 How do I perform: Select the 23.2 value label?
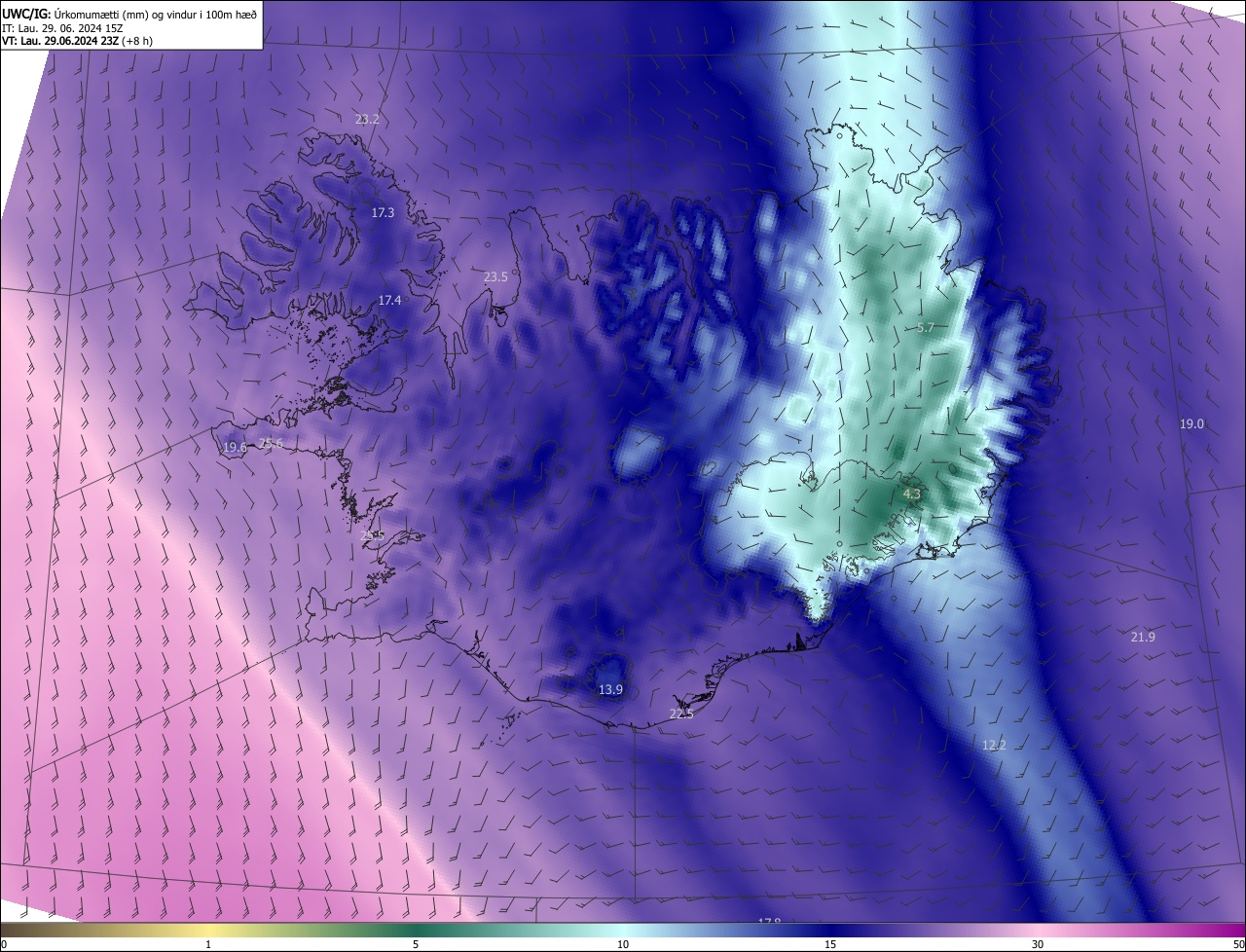pyautogui.click(x=367, y=120)
